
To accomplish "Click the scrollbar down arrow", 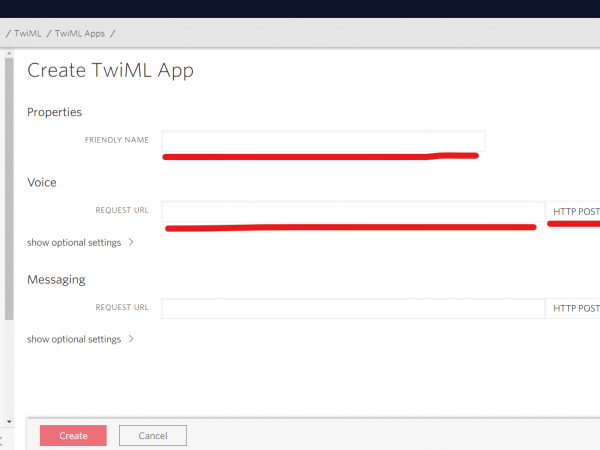I will (9, 422).
